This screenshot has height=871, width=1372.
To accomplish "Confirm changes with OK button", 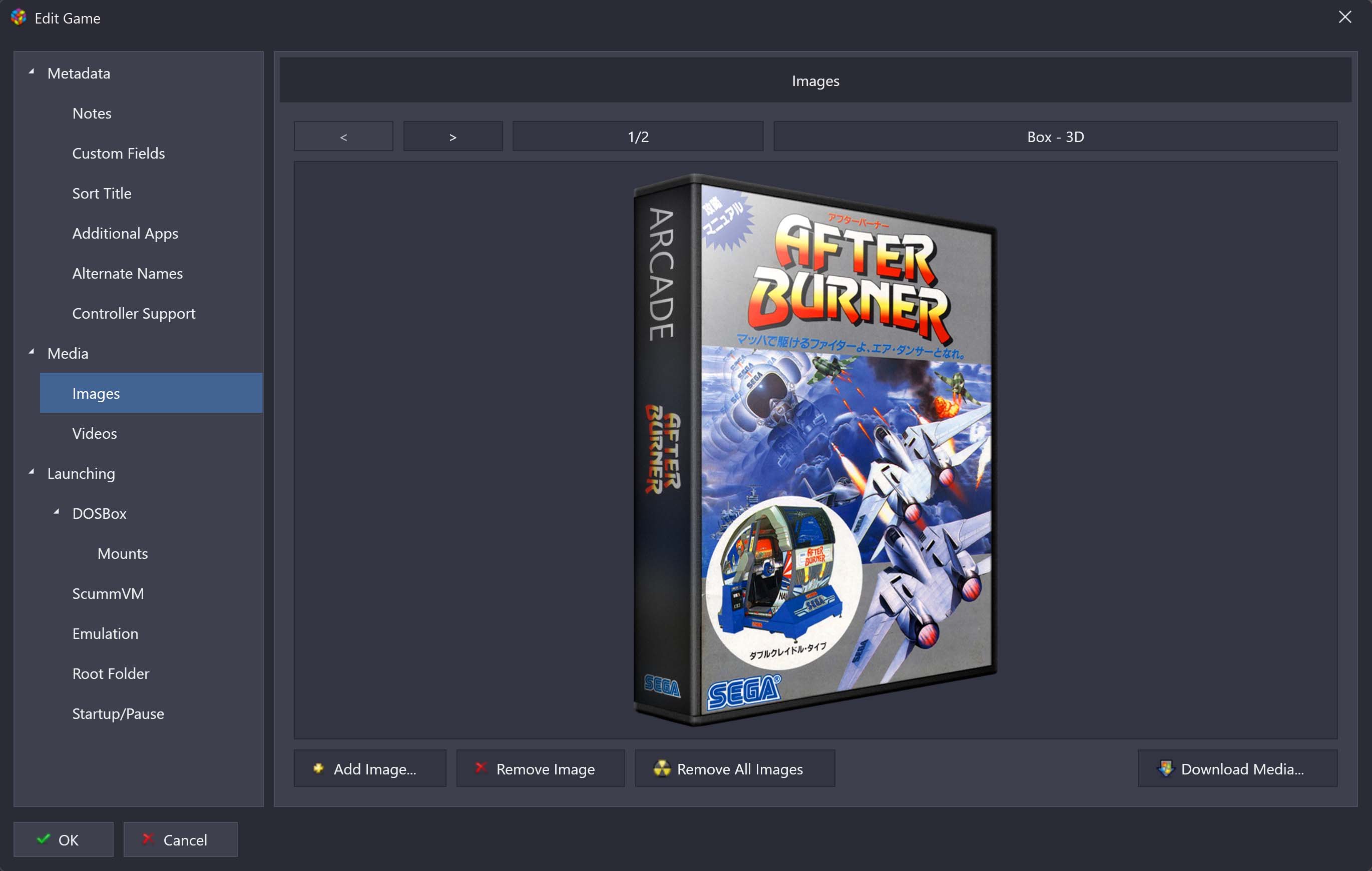I will 63,839.
